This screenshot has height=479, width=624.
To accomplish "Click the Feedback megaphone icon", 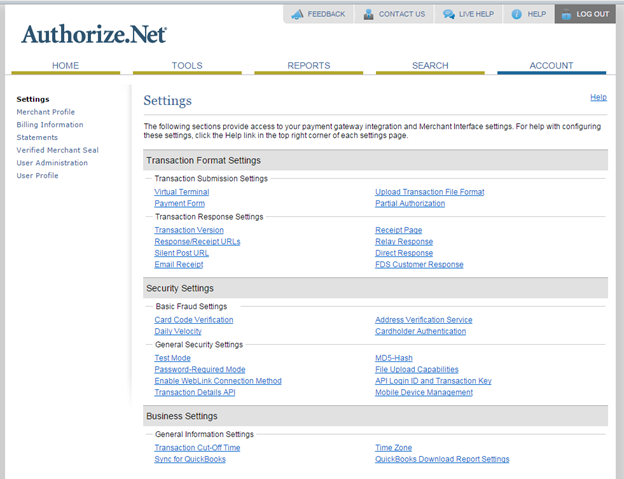I will [297, 14].
